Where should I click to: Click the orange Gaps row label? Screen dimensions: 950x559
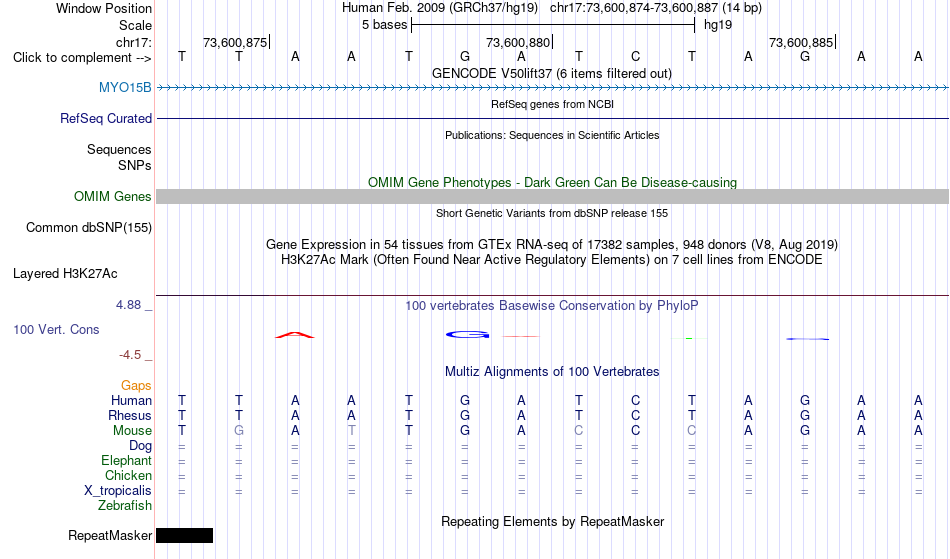click(136, 386)
